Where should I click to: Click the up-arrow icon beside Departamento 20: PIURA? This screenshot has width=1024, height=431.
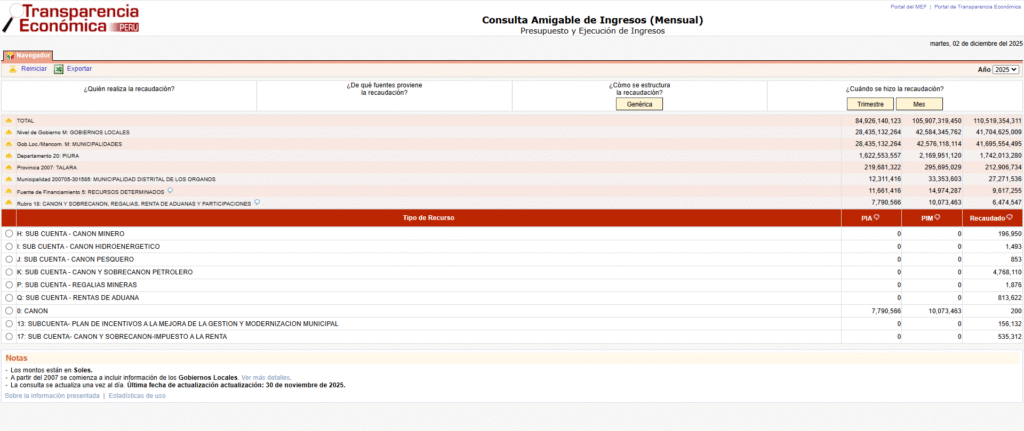point(9,156)
